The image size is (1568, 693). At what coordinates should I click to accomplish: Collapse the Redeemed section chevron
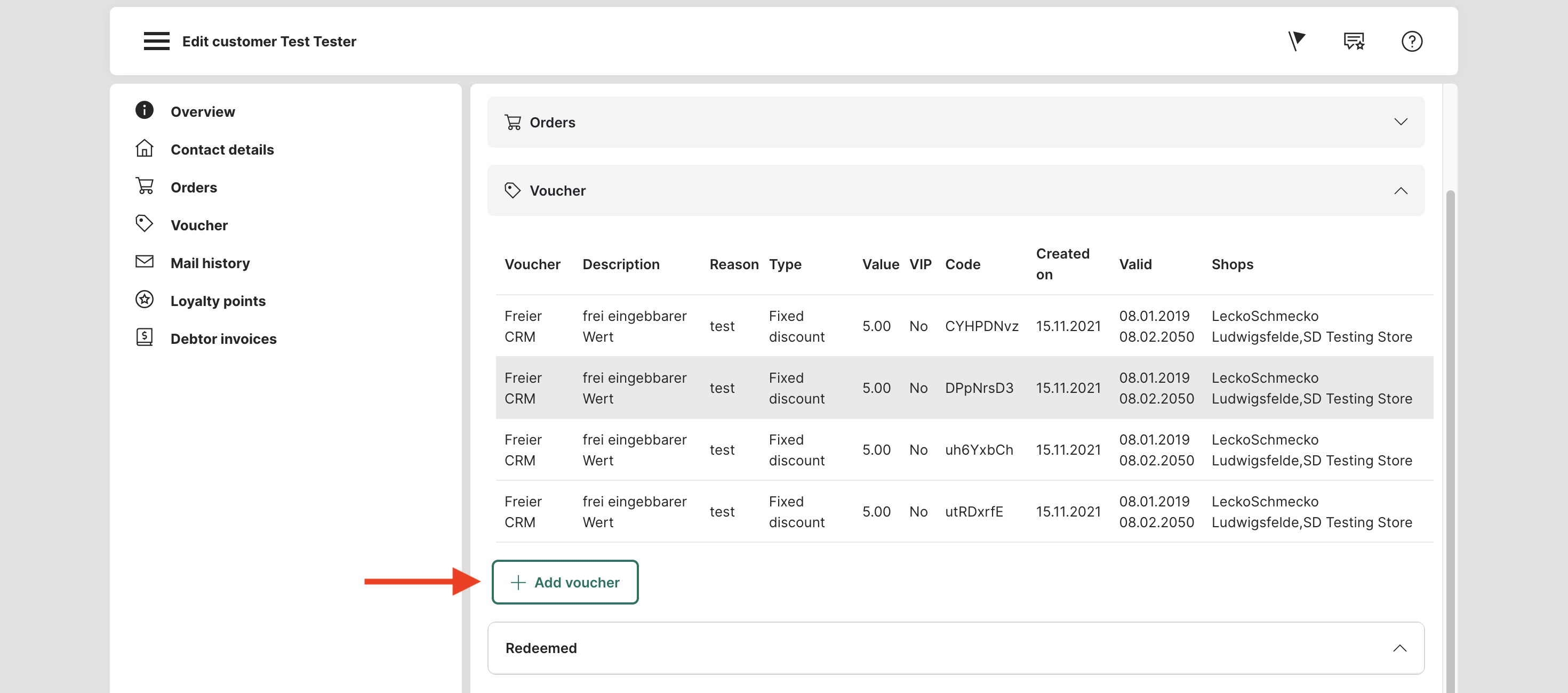[x=1399, y=648]
